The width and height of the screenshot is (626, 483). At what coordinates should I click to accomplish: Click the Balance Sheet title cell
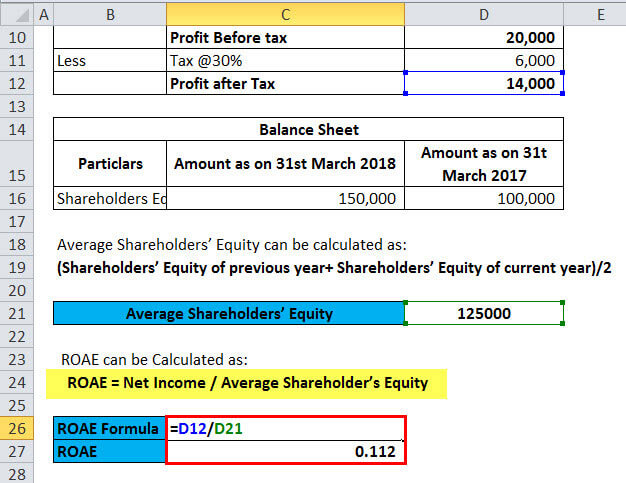(308, 129)
